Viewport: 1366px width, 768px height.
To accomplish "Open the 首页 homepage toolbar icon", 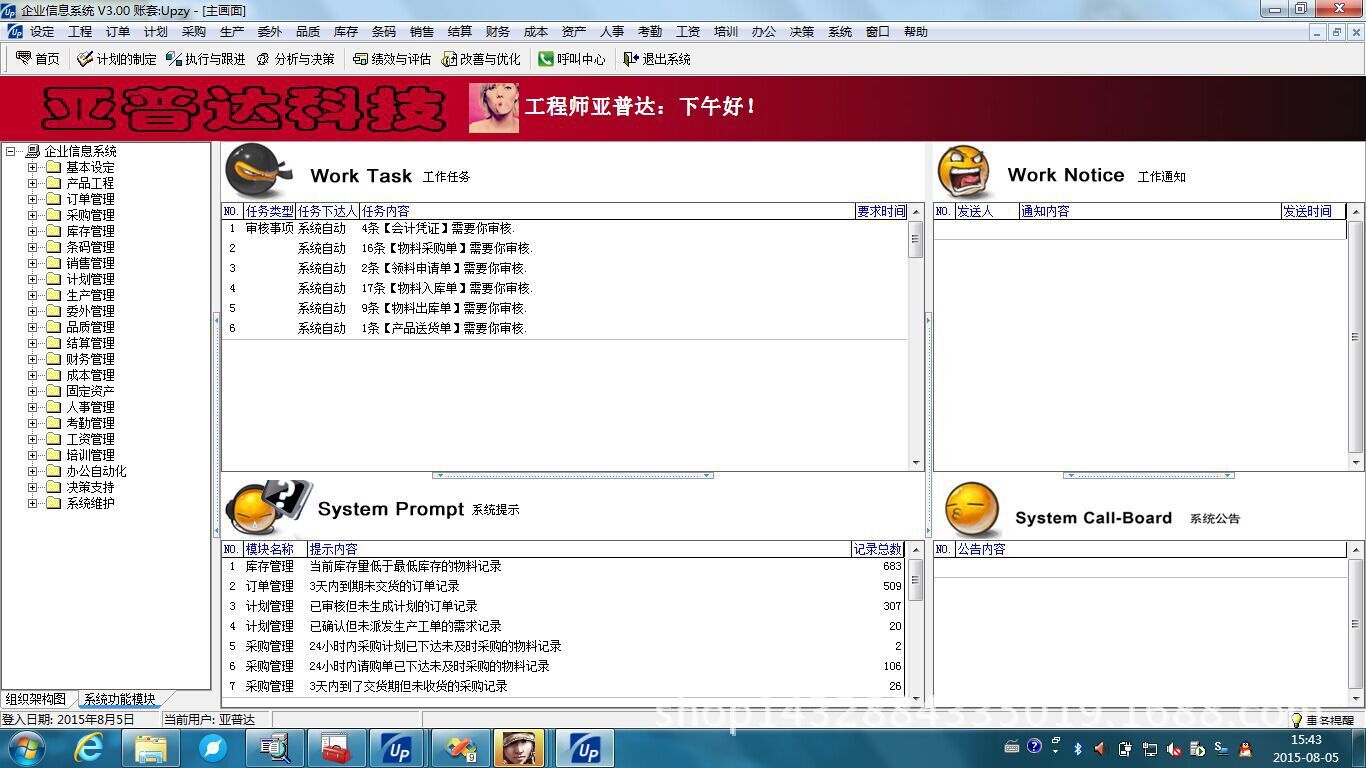I will point(38,58).
